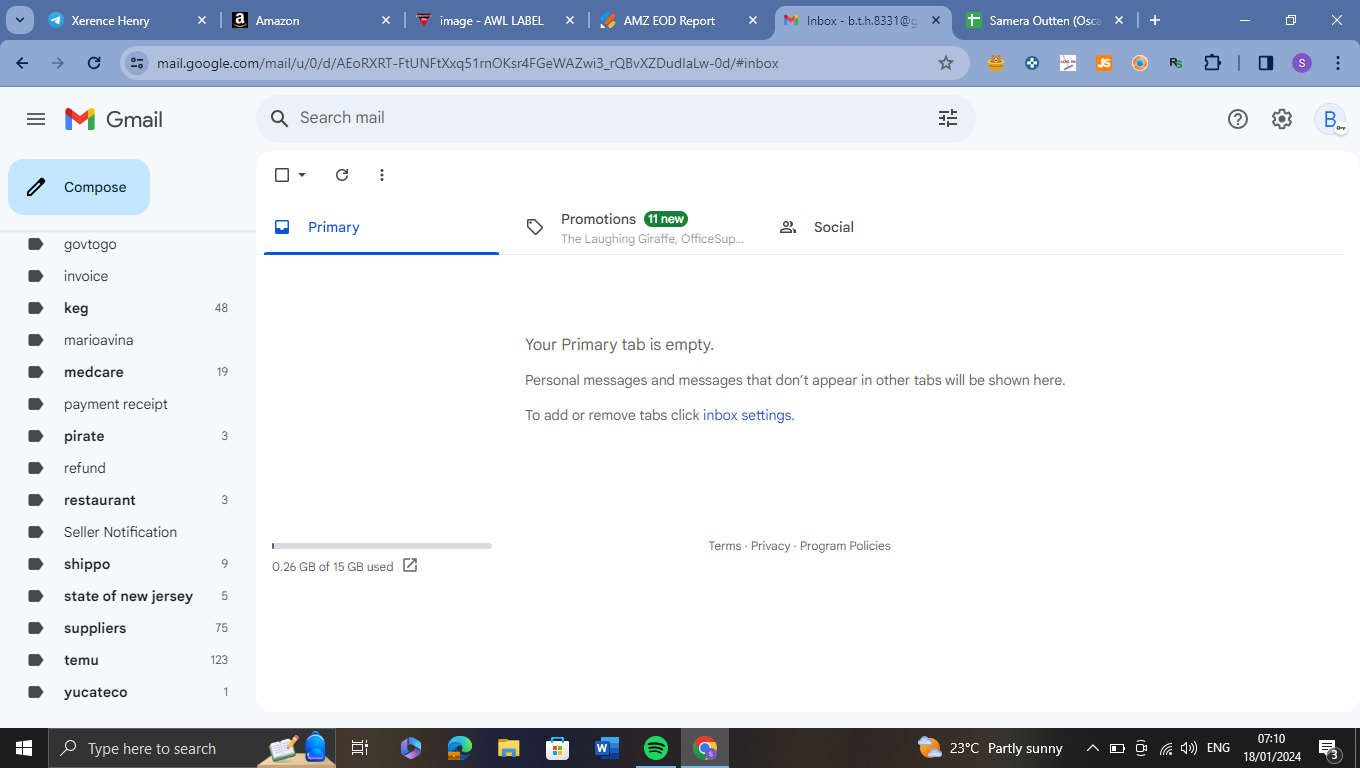Switch to the Social tab
The height and width of the screenshot is (768, 1360).
coord(887,227)
